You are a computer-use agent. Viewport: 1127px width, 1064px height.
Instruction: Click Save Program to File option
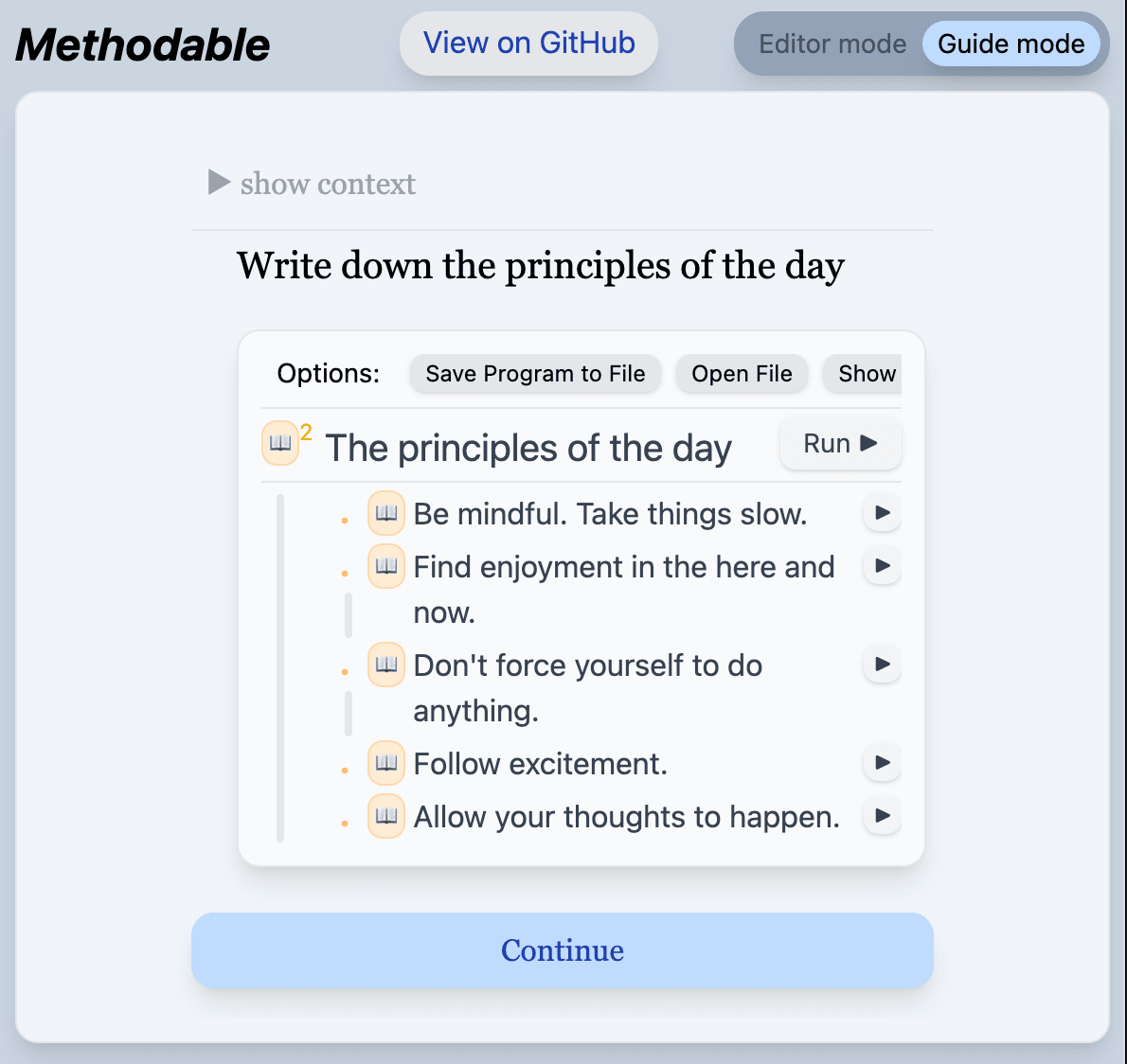(x=535, y=374)
